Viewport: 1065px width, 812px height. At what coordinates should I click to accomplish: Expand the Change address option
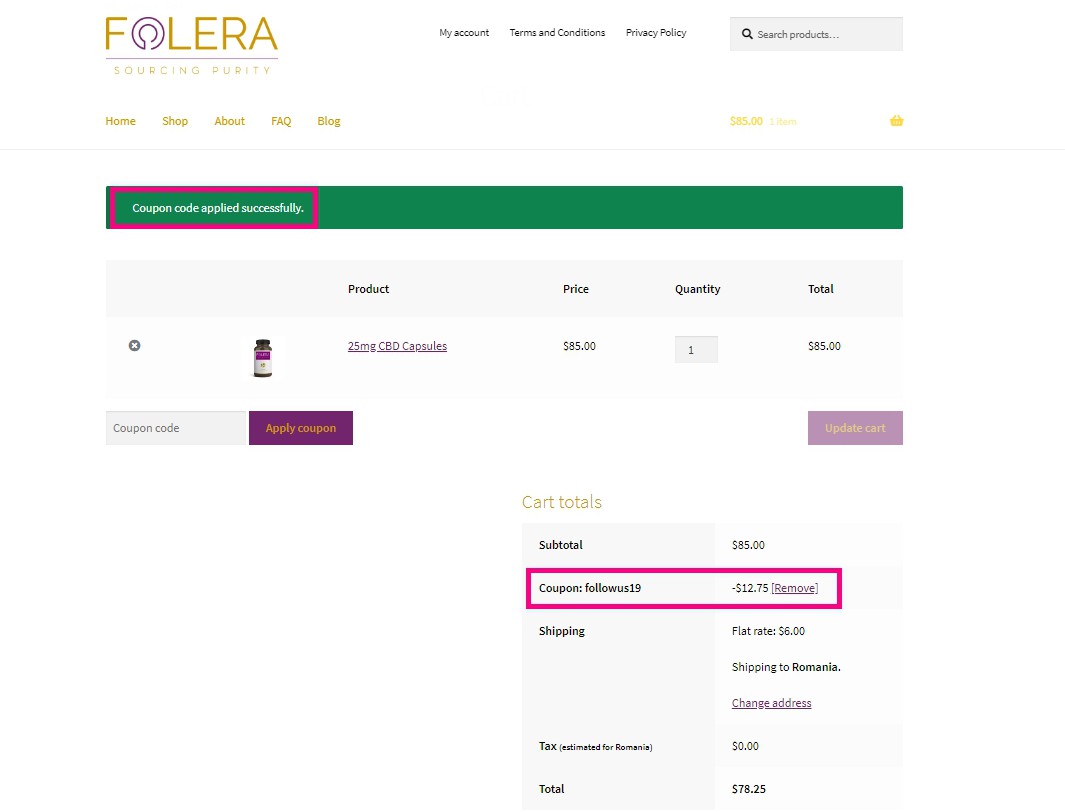click(771, 703)
